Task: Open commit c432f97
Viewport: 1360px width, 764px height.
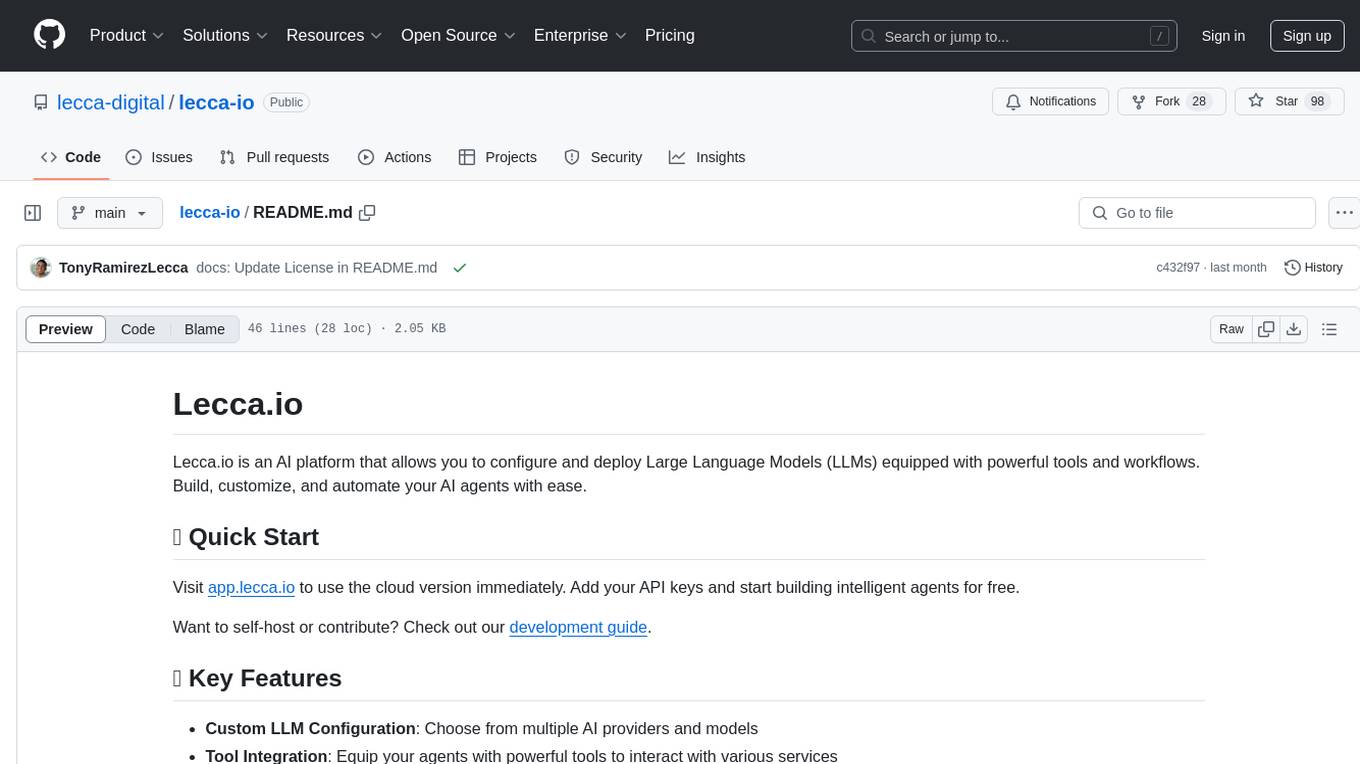Action: (x=1179, y=268)
